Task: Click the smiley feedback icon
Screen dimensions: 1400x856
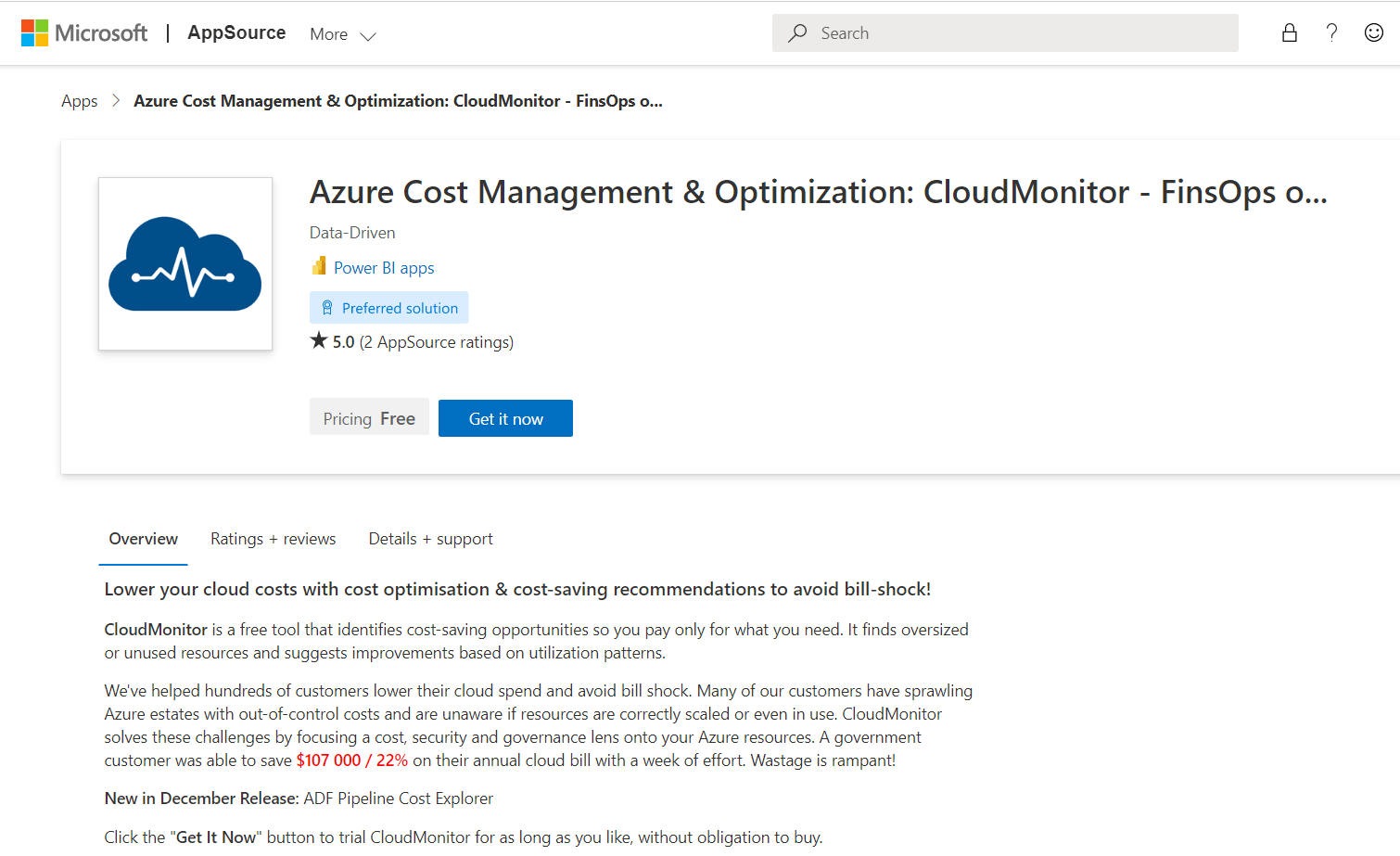Action: (x=1374, y=33)
